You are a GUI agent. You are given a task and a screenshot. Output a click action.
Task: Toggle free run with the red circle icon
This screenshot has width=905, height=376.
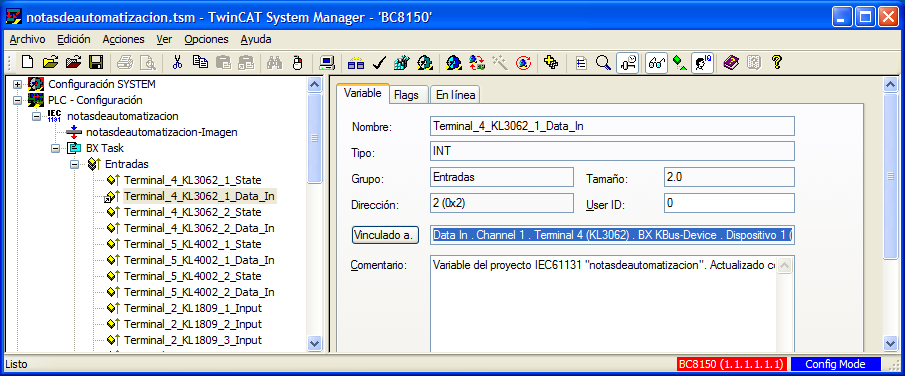[523, 62]
